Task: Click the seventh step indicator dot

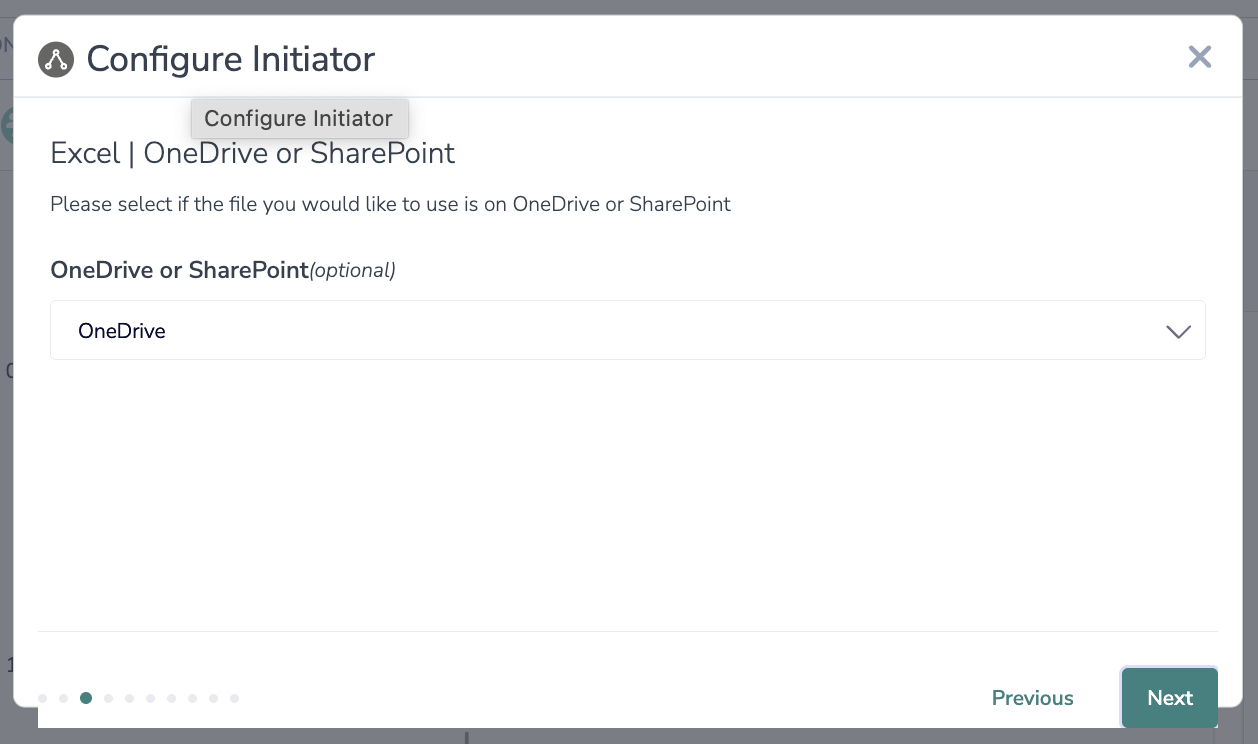Action: [x=171, y=698]
